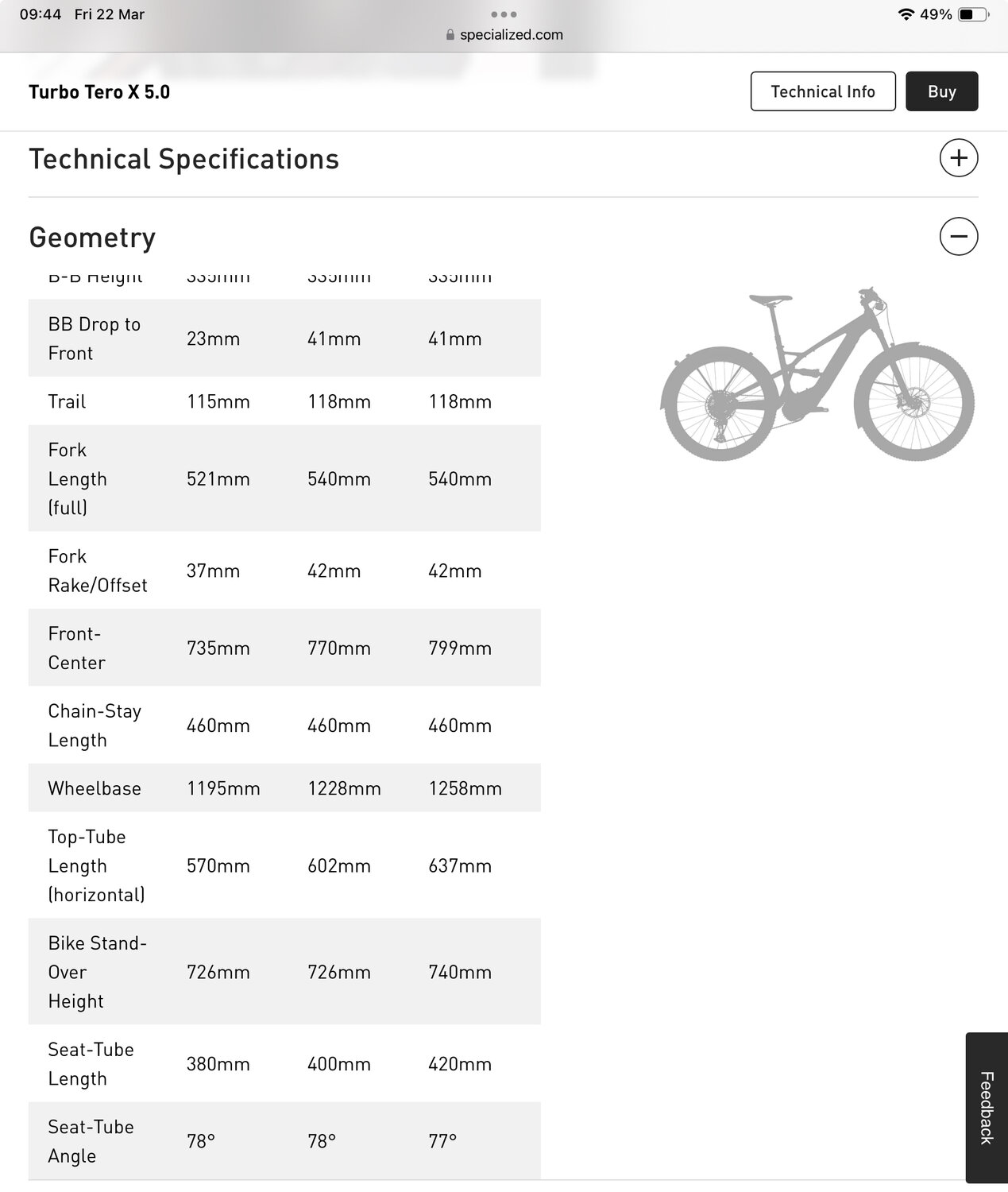
Task: Click the Turbo Tero X 5.0 title
Action: (x=99, y=92)
